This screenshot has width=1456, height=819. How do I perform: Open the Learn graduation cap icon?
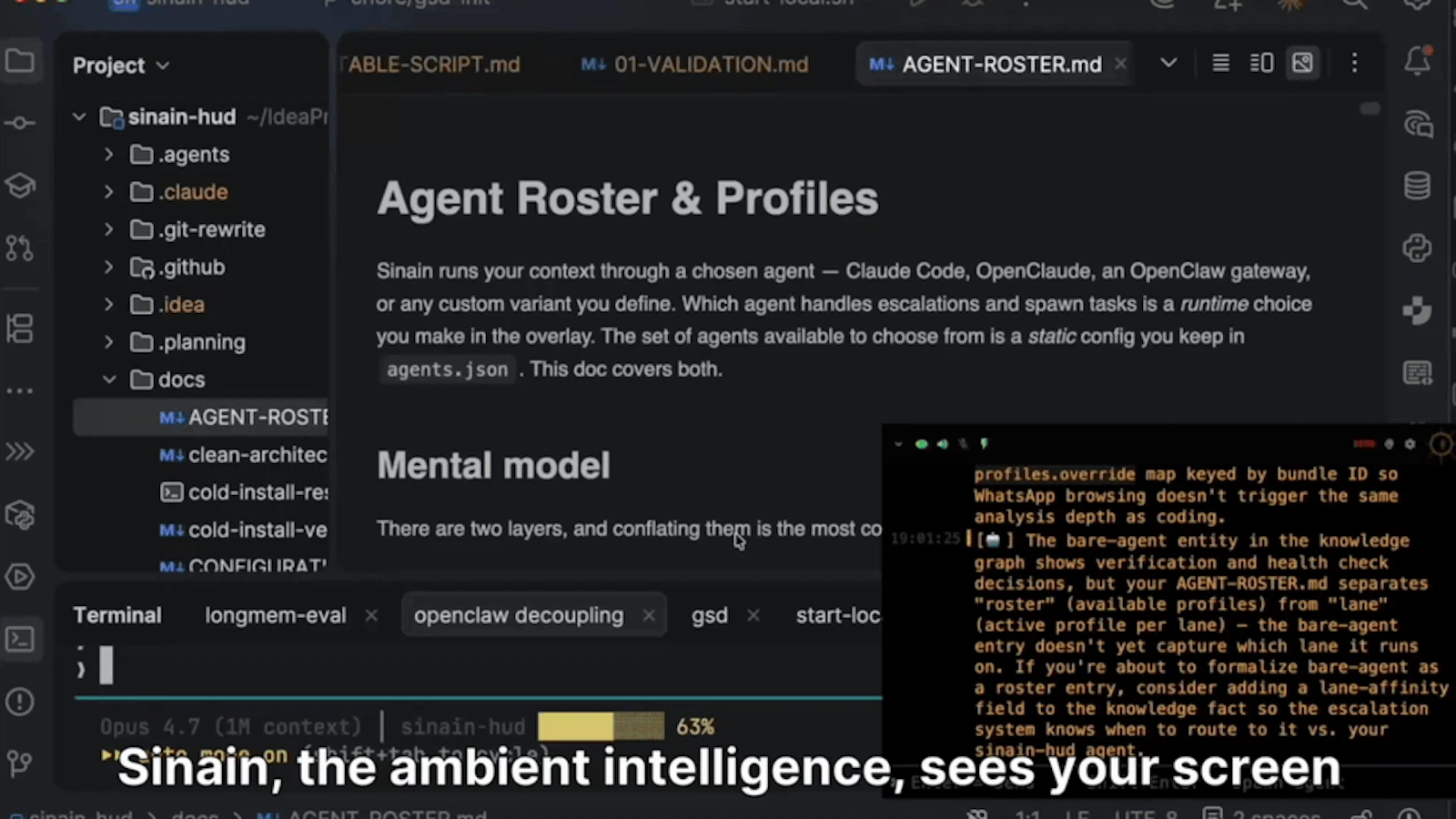click(x=20, y=185)
